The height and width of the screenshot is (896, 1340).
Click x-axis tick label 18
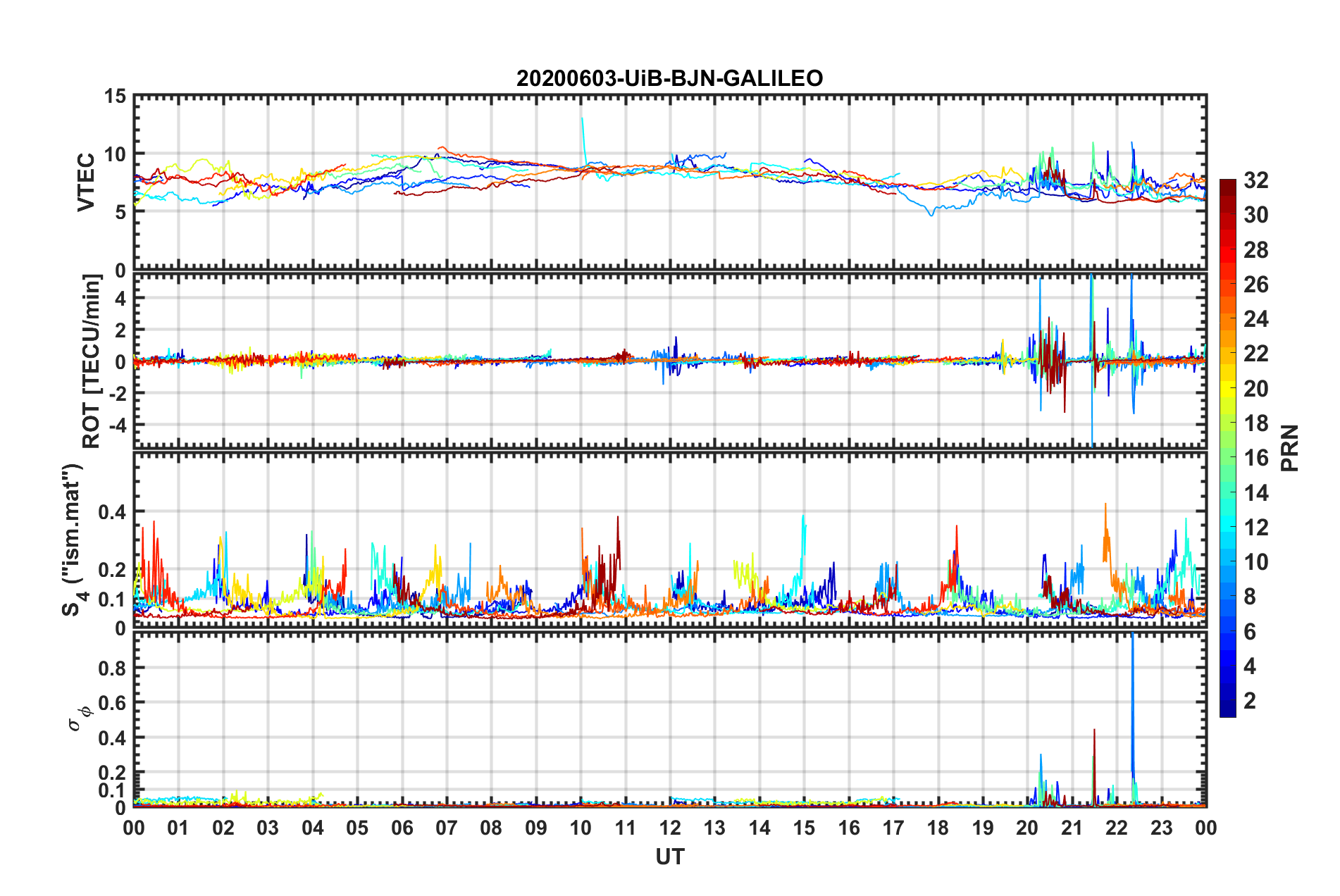coord(938,828)
